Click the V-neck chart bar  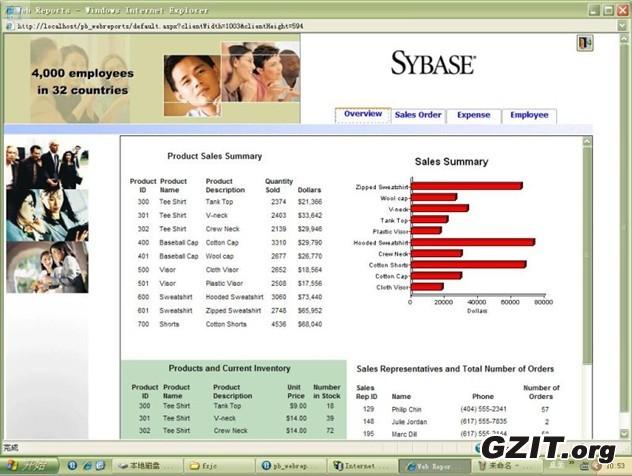(x=440, y=208)
